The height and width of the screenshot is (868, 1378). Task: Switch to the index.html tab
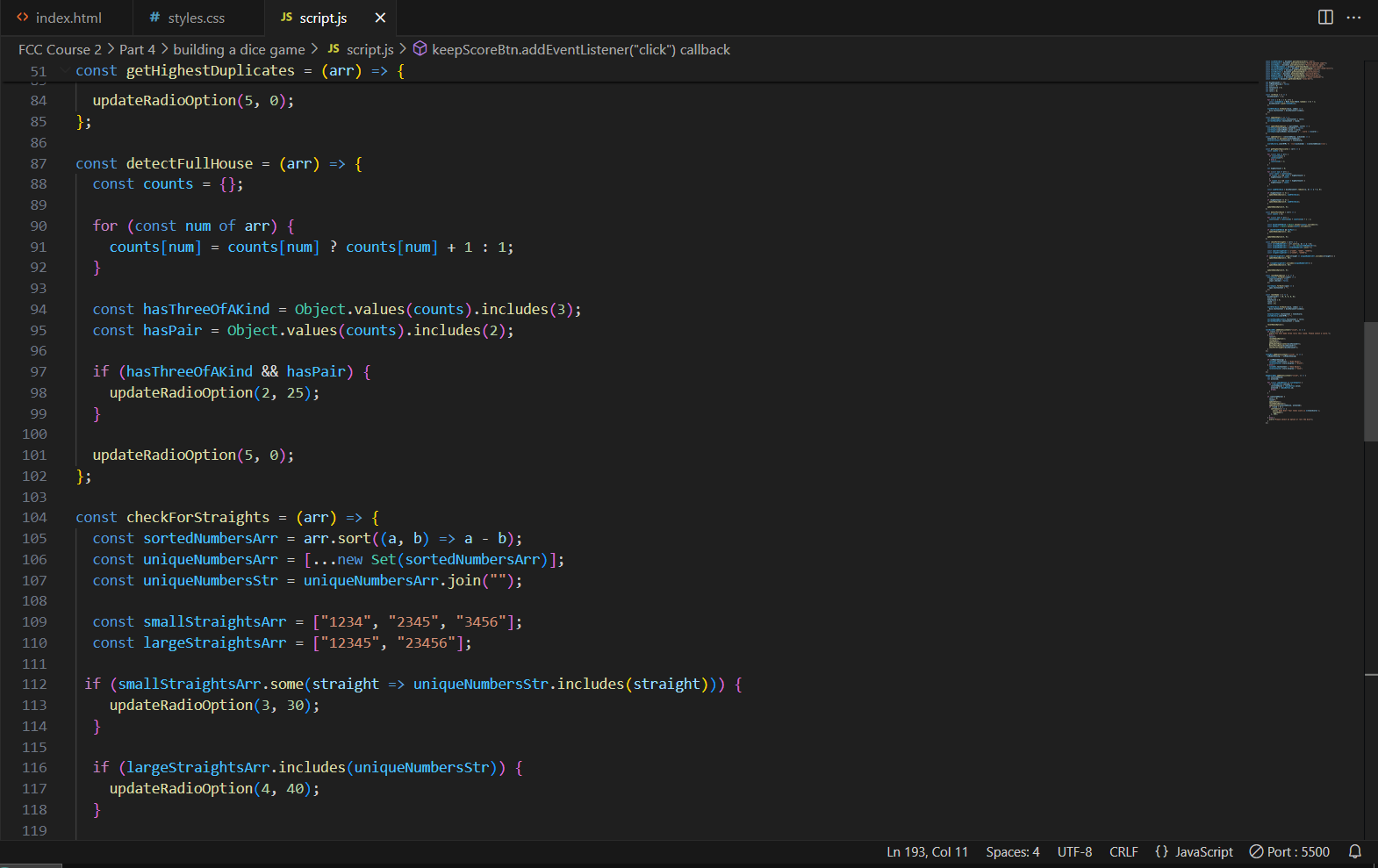point(68,18)
